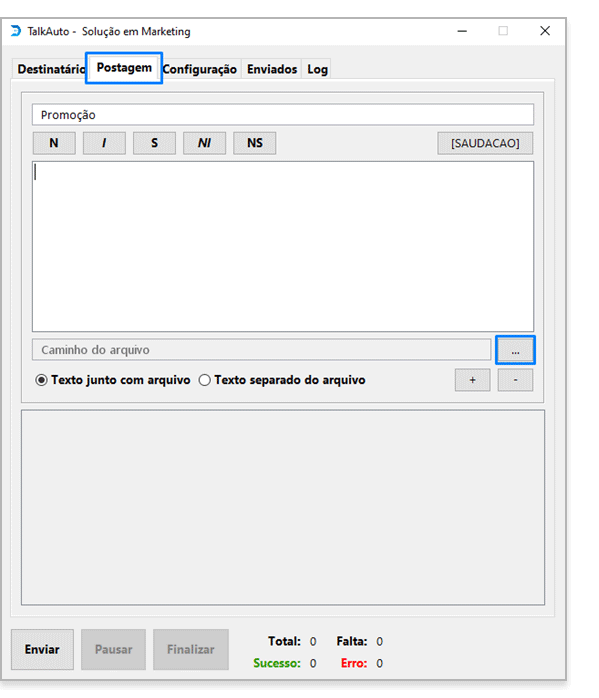Click the TalkAuto logo in title bar
Image resolution: width=599 pixels, height=698 pixels.
tap(16, 31)
